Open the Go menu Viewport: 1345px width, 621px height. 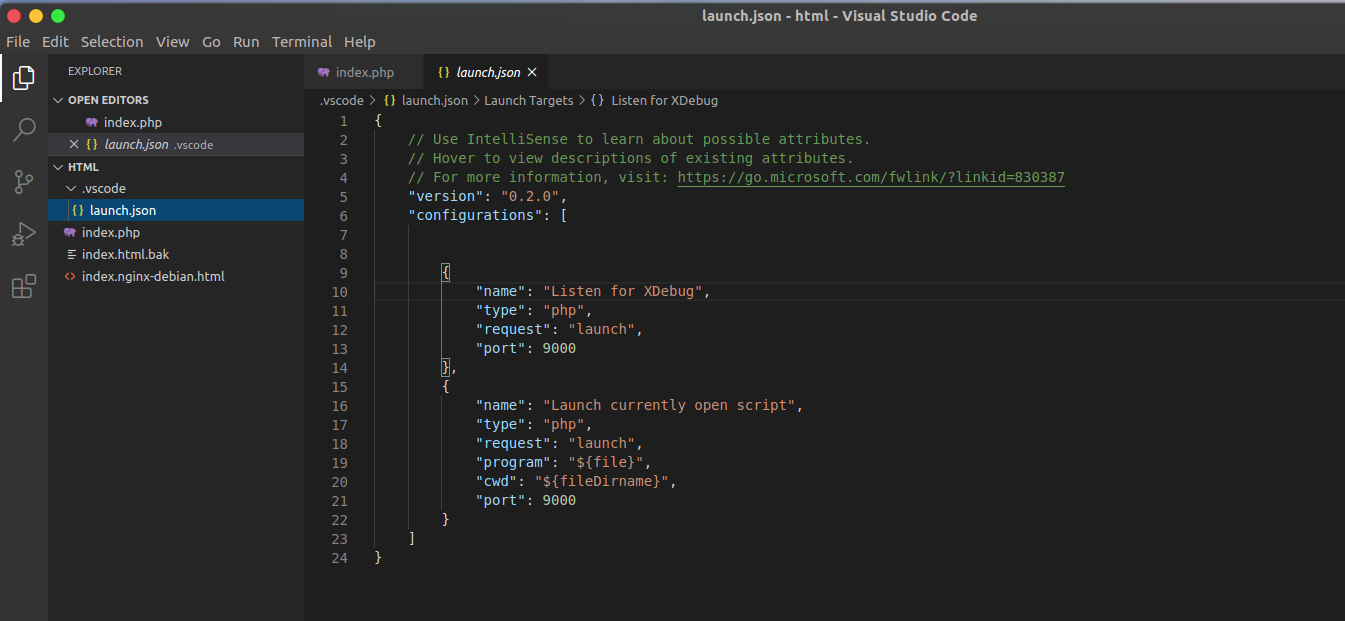click(x=211, y=42)
